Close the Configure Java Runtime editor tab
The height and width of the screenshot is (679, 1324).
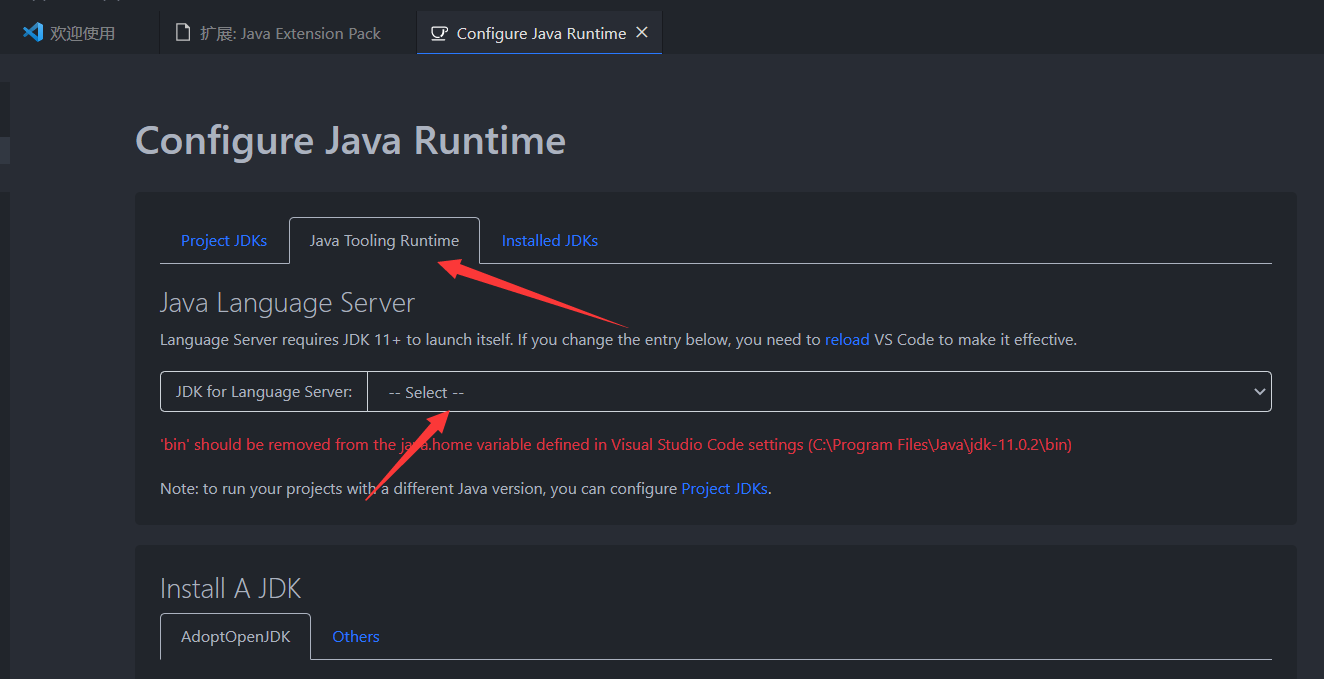(x=642, y=32)
